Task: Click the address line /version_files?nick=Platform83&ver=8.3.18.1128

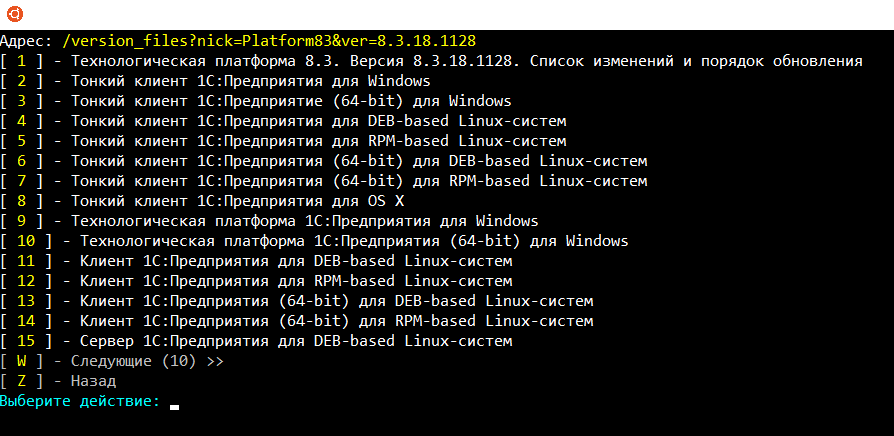Action: [x=269, y=41]
